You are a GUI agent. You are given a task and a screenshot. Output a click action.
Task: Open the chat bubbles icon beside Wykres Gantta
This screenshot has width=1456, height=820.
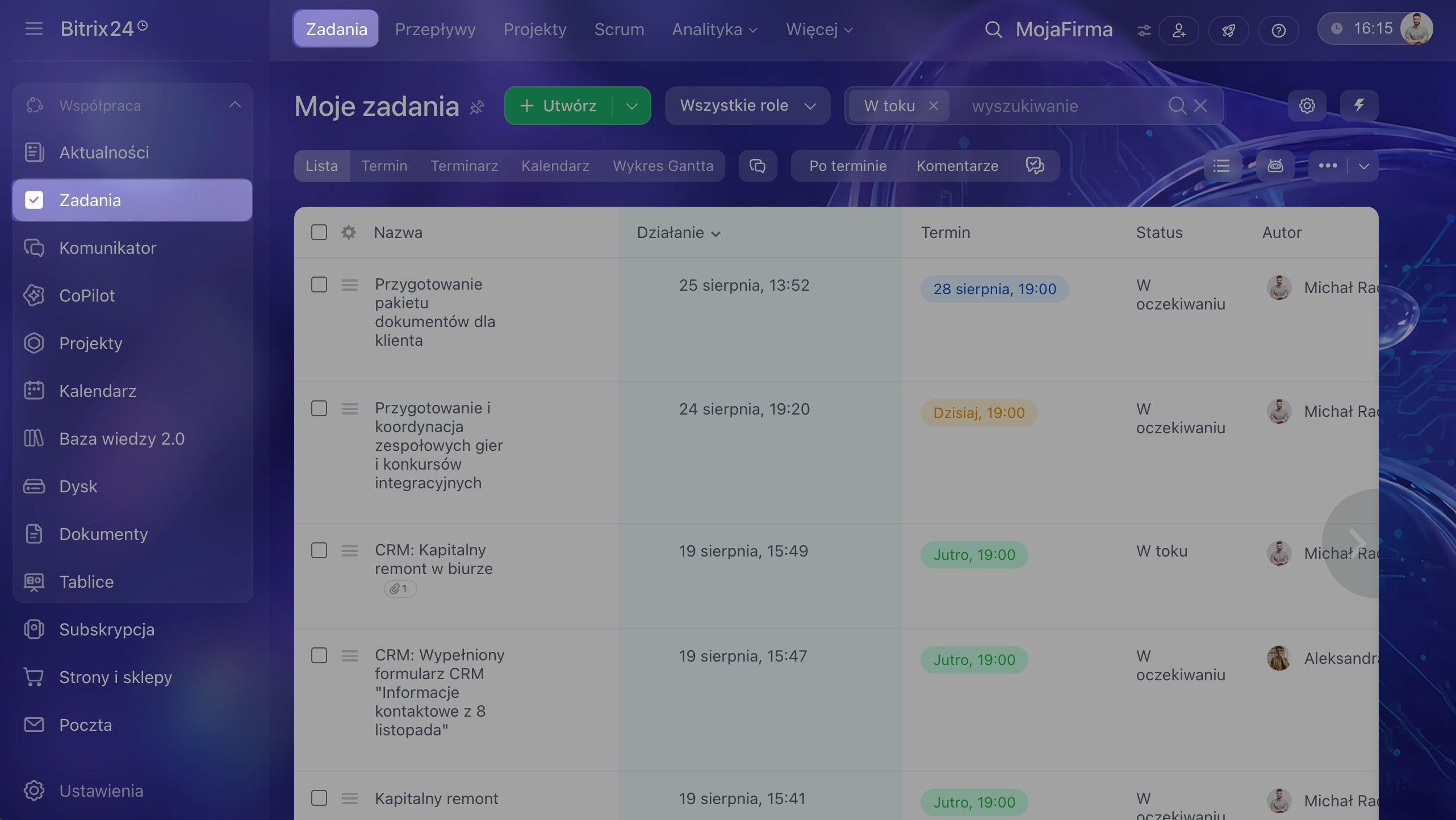tap(758, 166)
